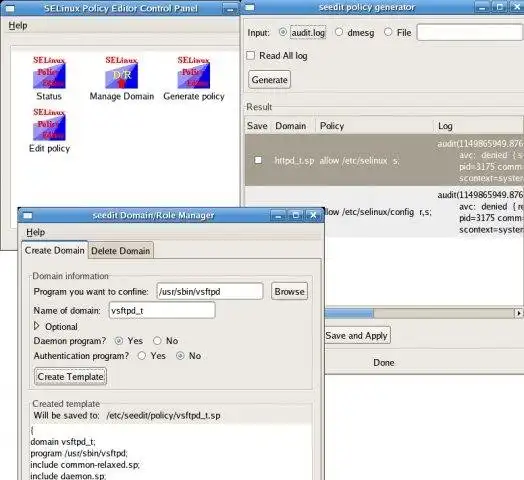
Task: Open the Manage Domain icon
Action: click(122, 78)
